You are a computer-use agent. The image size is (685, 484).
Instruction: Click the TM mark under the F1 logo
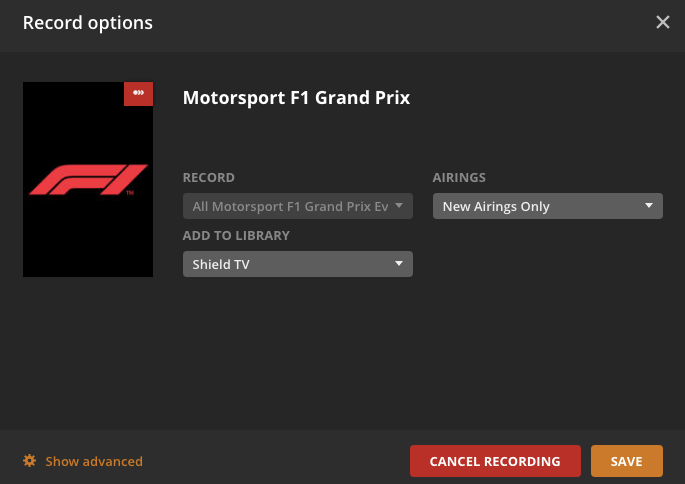point(131,194)
